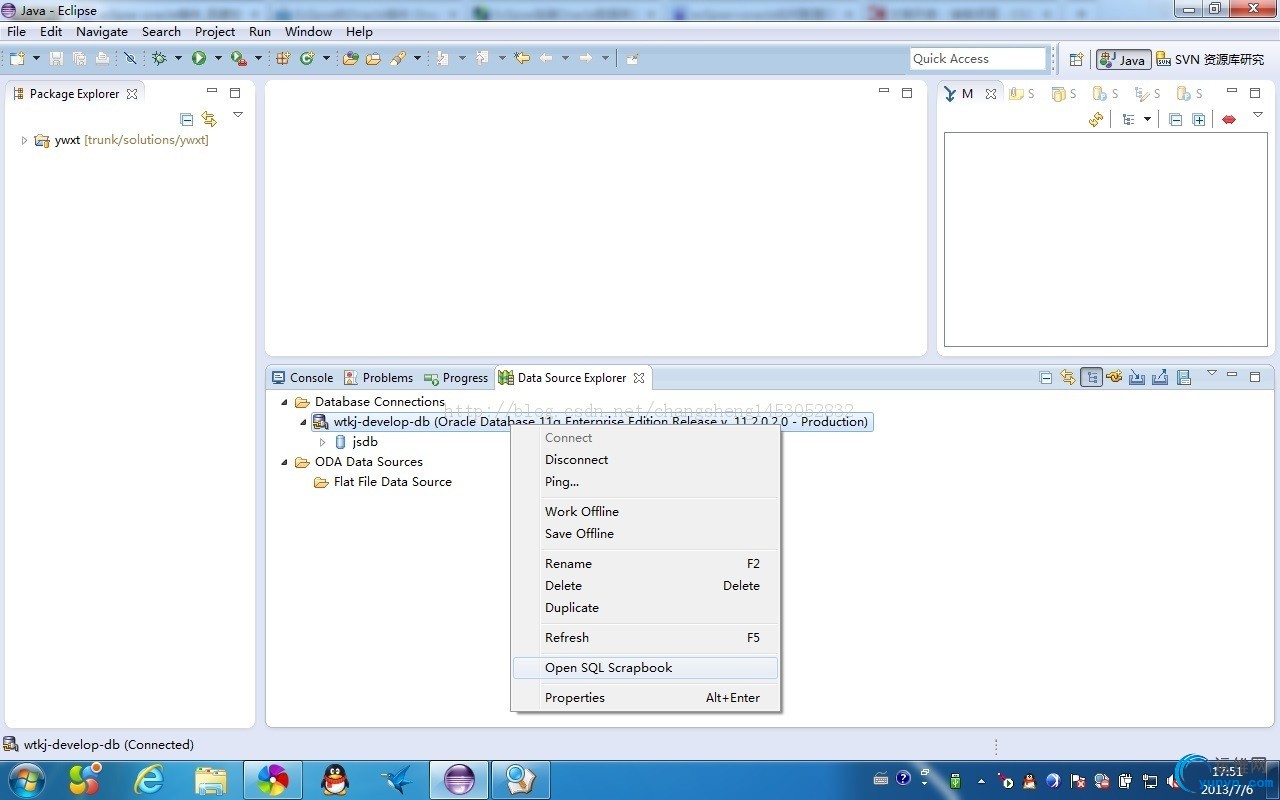Image resolution: width=1280 pixels, height=800 pixels.
Task: Switch to the Java perspective
Action: 1123,60
